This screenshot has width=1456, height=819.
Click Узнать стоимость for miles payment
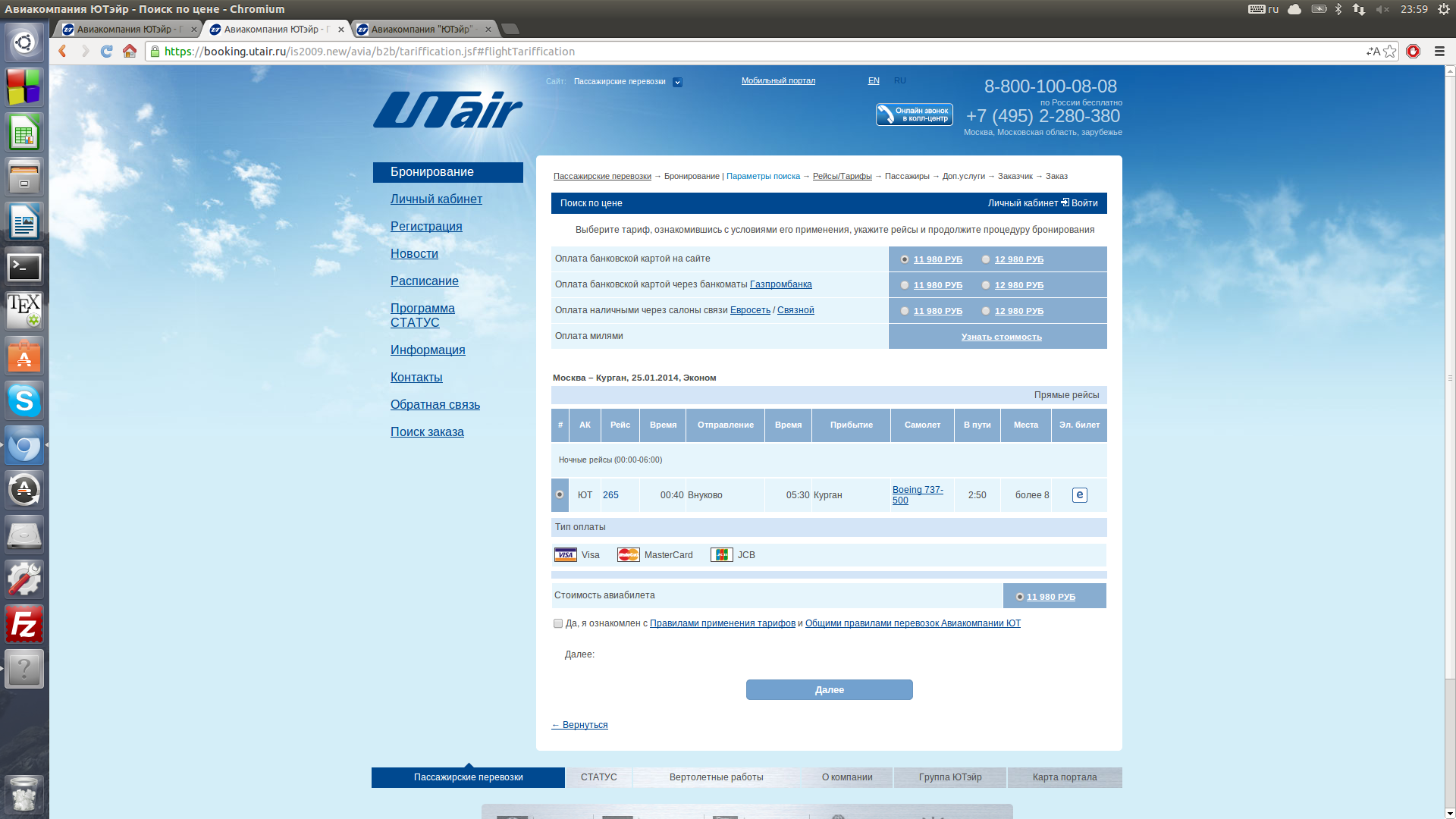1002,337
